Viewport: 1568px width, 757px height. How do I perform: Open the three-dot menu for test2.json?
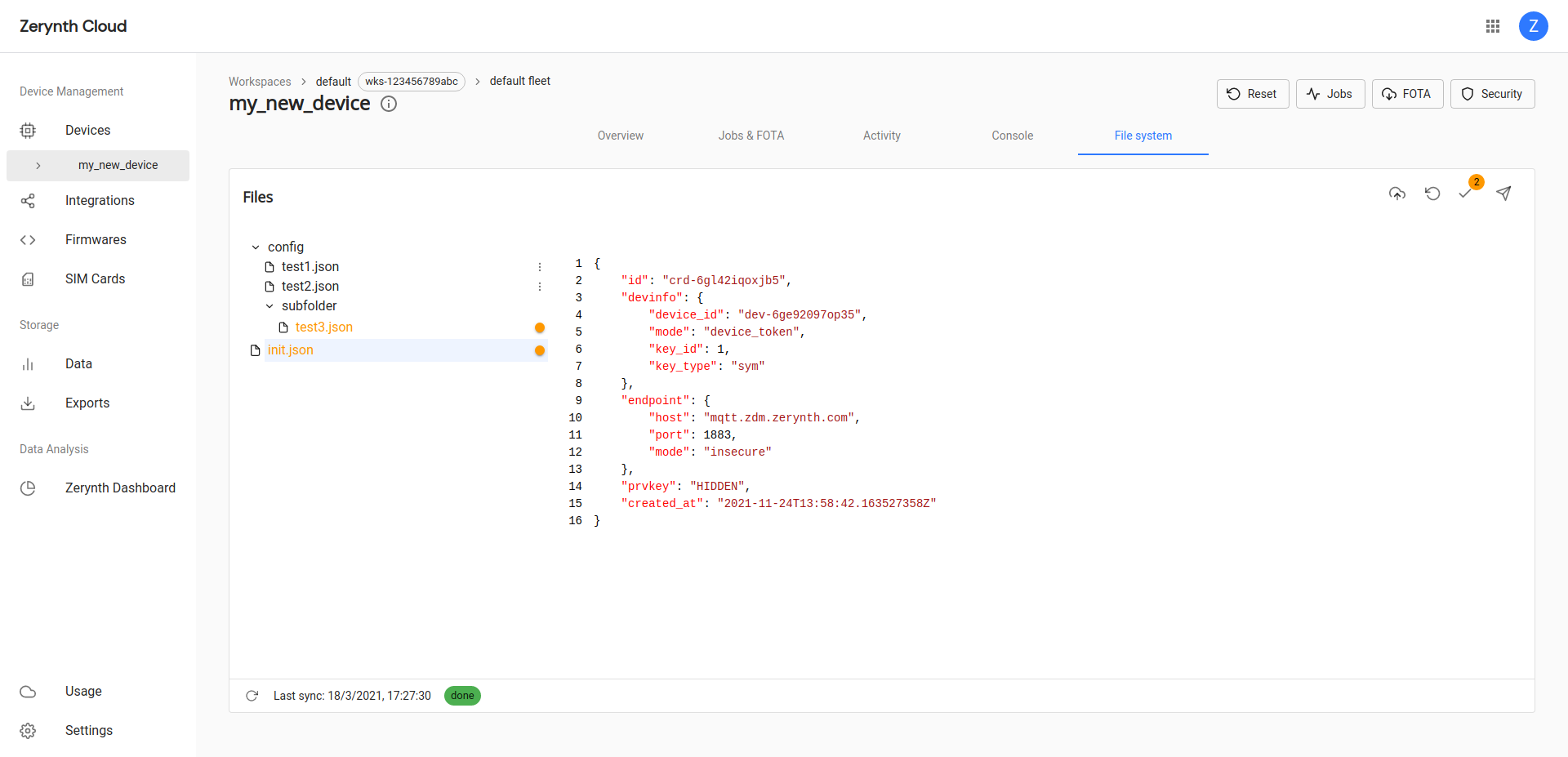(540, 287)
